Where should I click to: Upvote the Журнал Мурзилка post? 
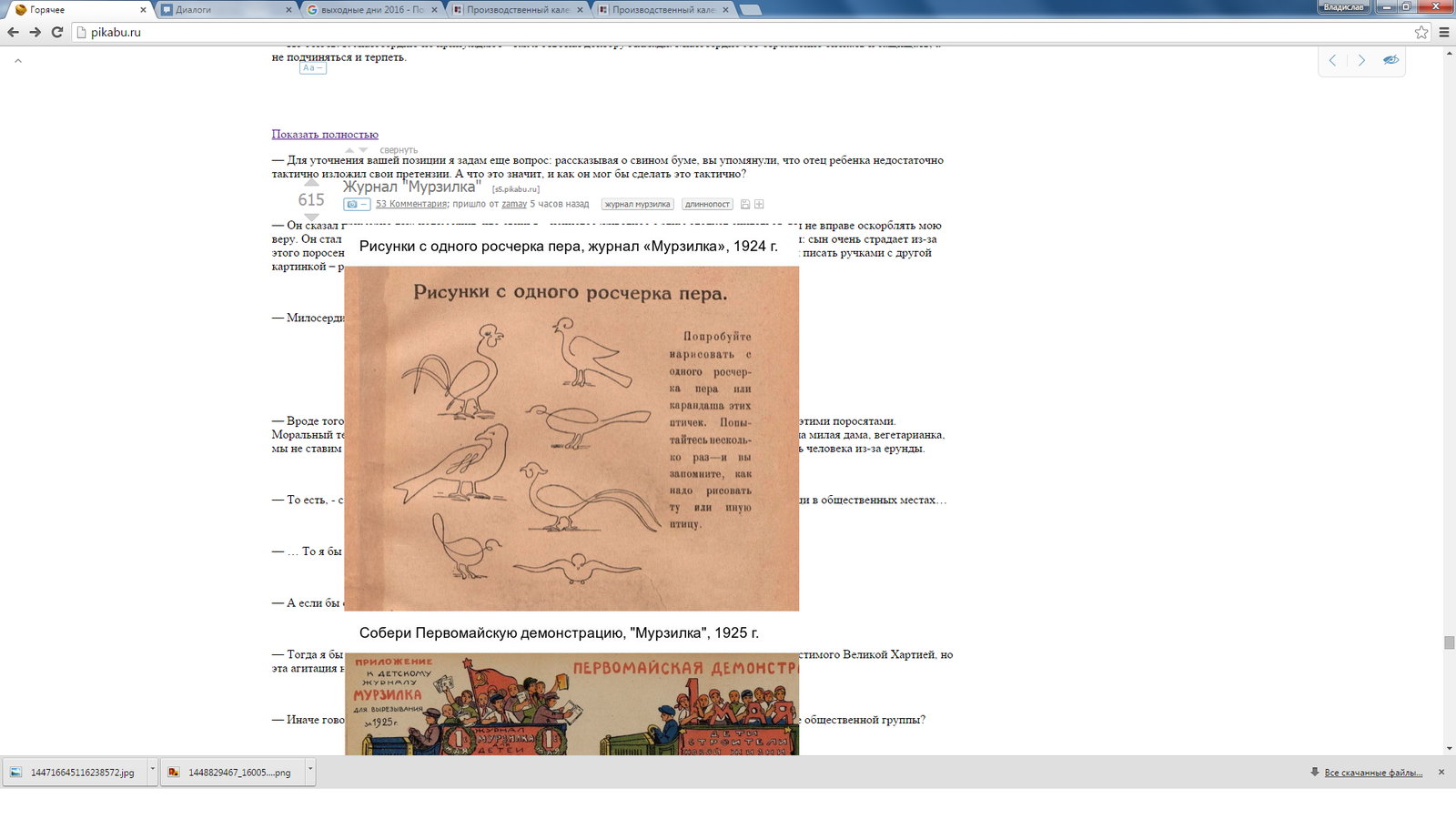click(x=311, y=182)
